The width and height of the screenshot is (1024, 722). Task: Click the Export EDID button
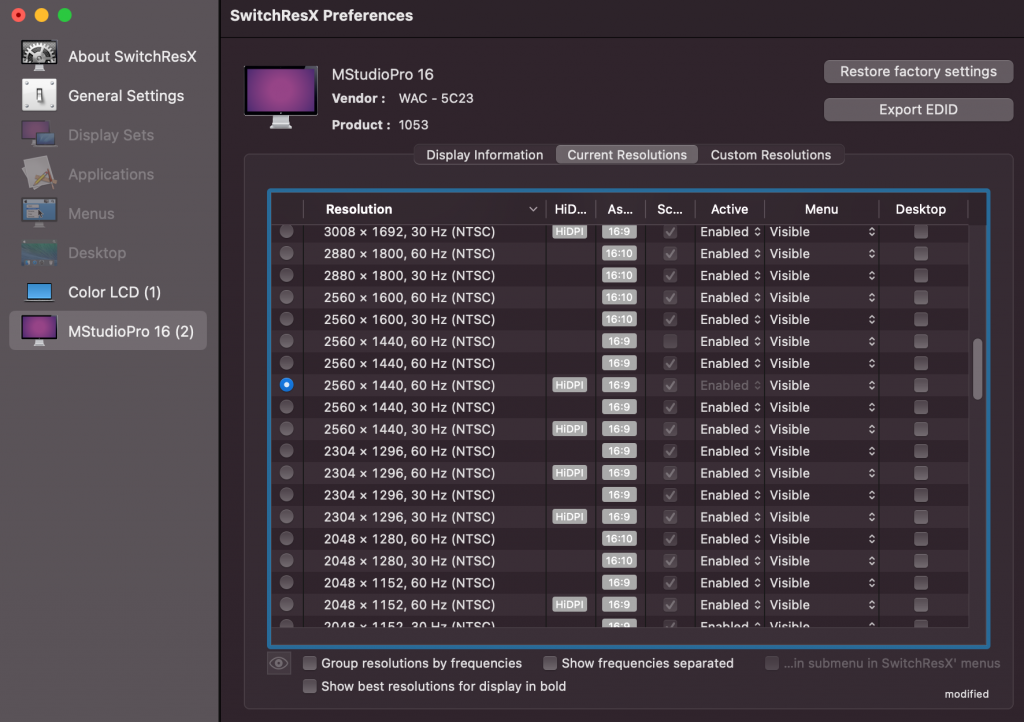(918, 109)
